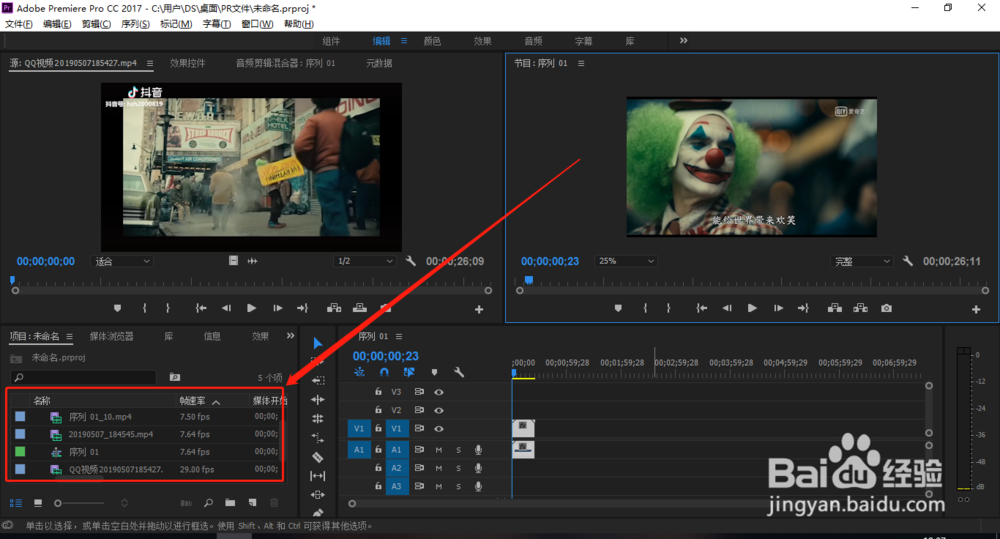Switch to 效果控件 tab
Viewport: 1000px width, 539px height.
188,63
